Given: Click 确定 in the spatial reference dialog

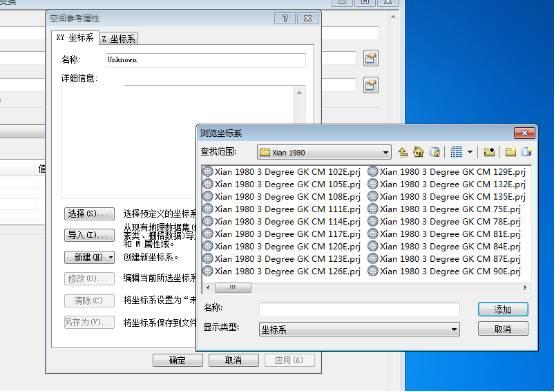Looking at the screenshot, I should coord(177,360).
